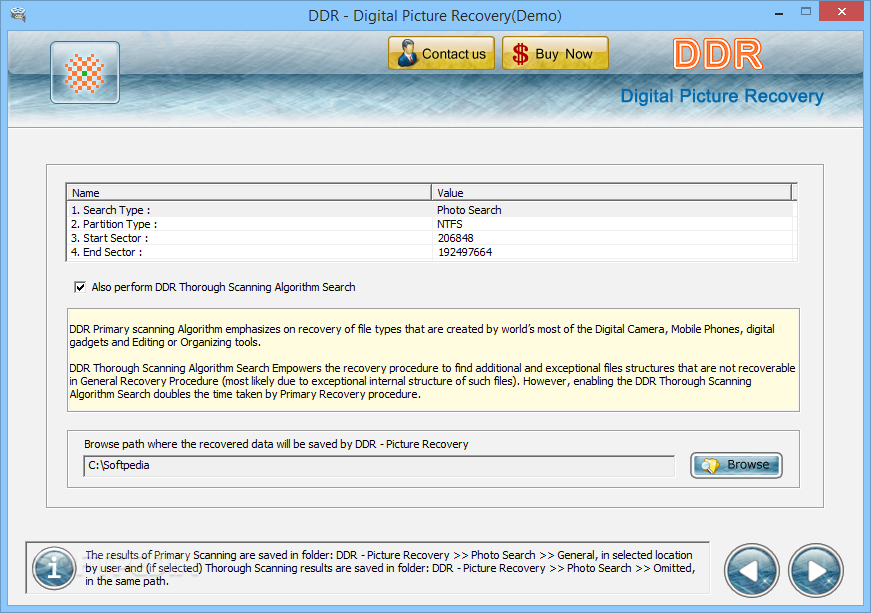Select the '4. End Sector :' row
The width and height of the screenshot is (871, 613).
[431, 252]
